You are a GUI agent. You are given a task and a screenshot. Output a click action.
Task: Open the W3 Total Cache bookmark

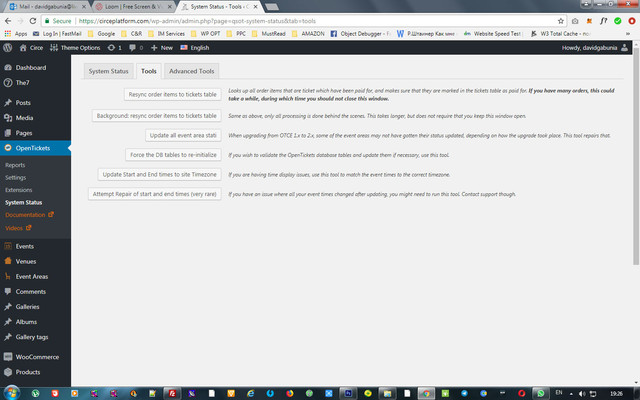point(560,33)
